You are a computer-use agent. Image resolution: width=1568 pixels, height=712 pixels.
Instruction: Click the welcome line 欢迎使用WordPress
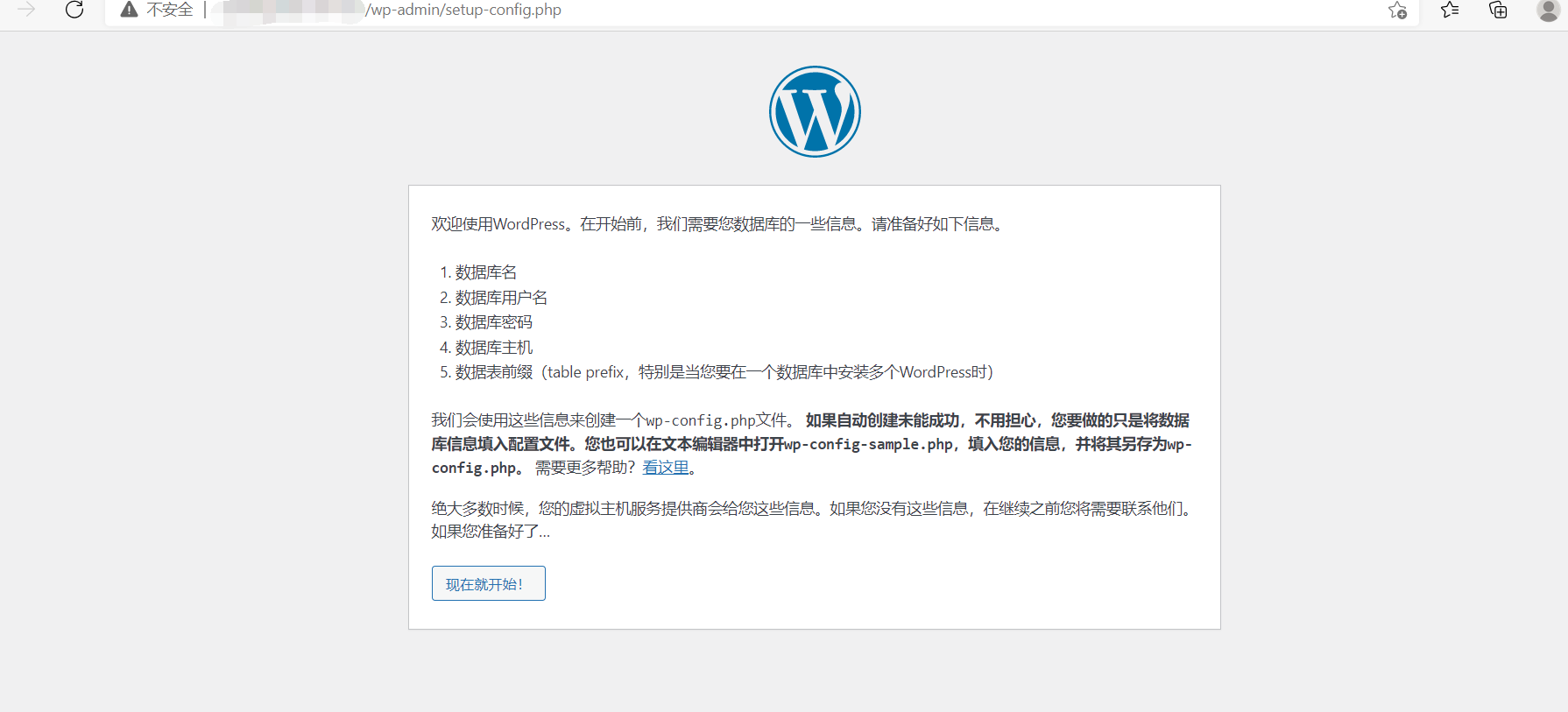point(718,224)
